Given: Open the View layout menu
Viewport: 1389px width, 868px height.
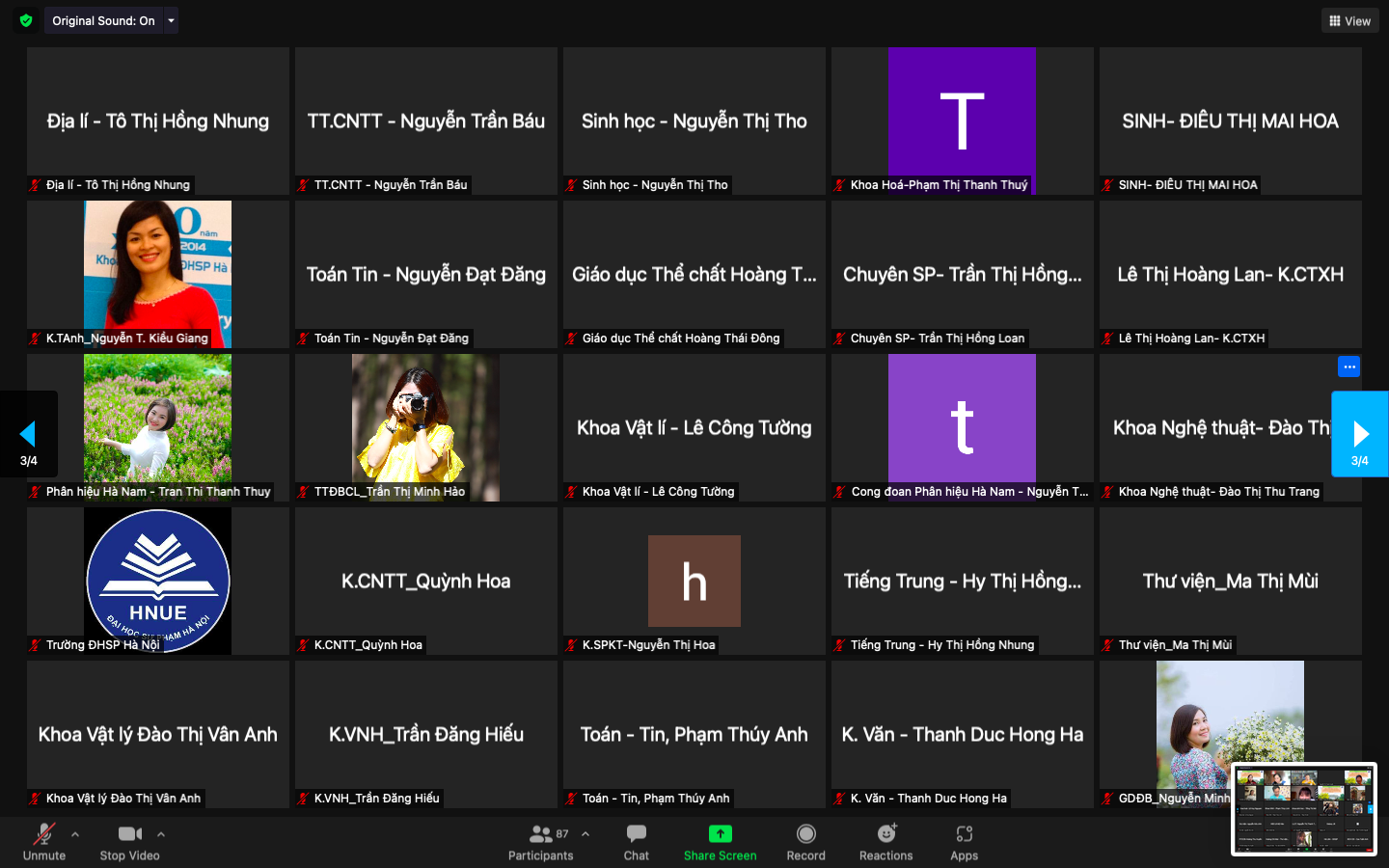Looking at the screenshot, I should [1349, 20].
